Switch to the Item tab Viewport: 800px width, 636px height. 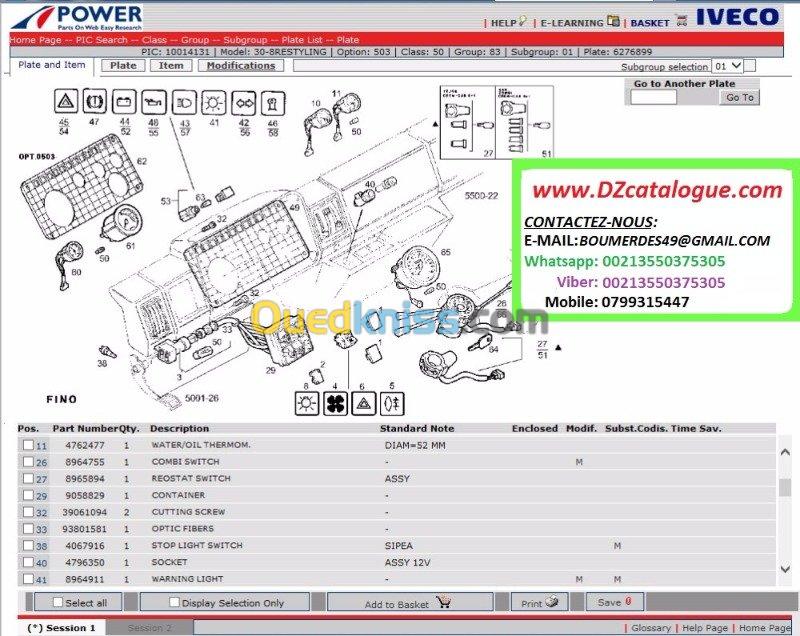tap(171, 65)
